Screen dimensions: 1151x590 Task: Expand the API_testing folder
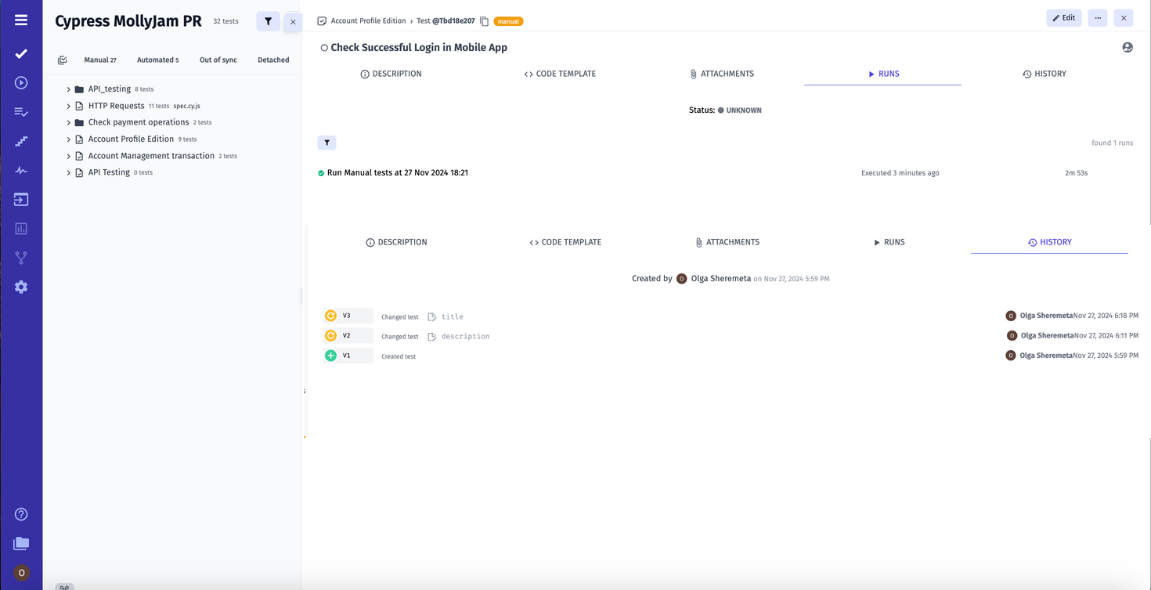(68, 88)
